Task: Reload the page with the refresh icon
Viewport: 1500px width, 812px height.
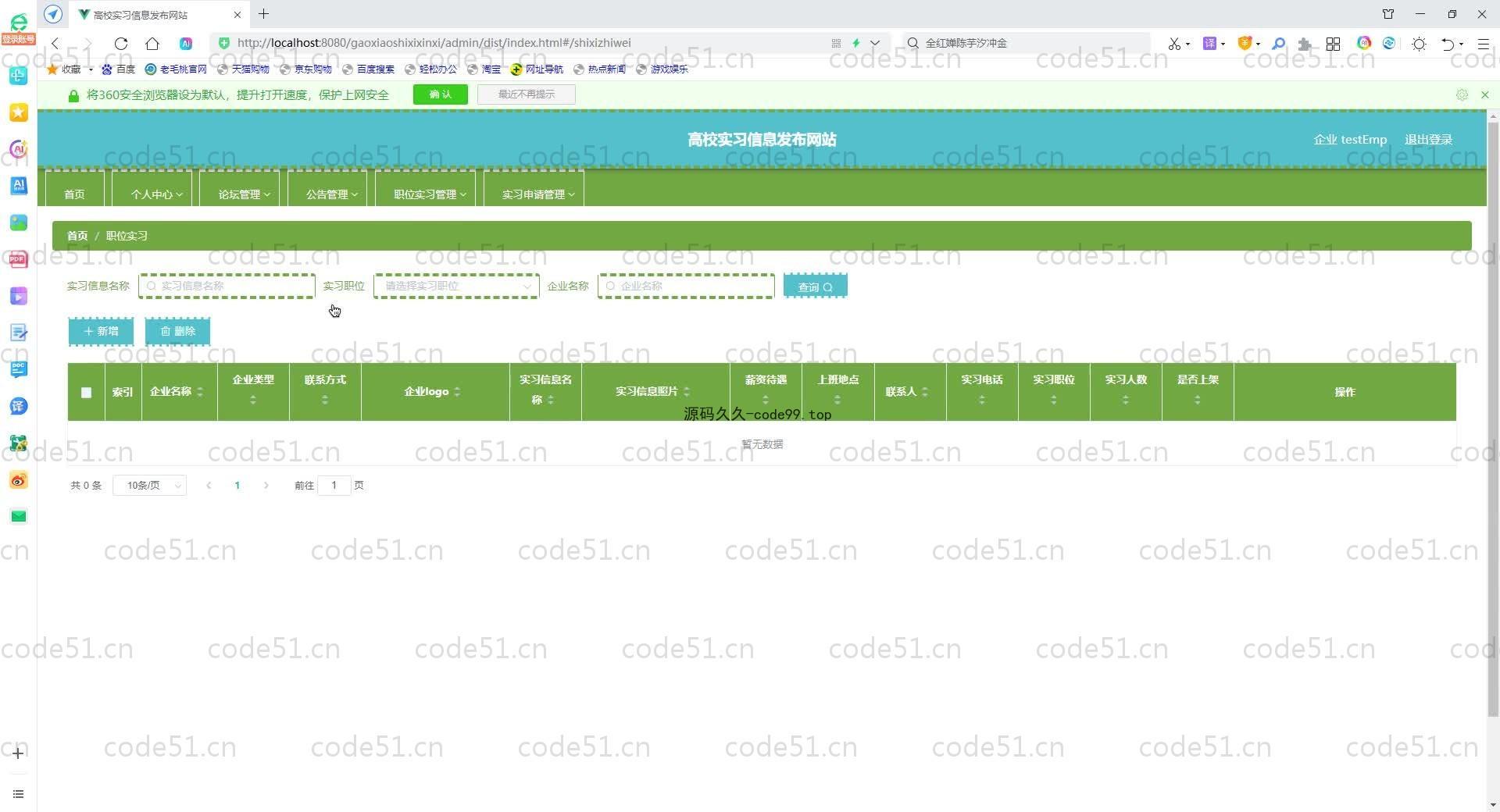Action: click(121, 44)
